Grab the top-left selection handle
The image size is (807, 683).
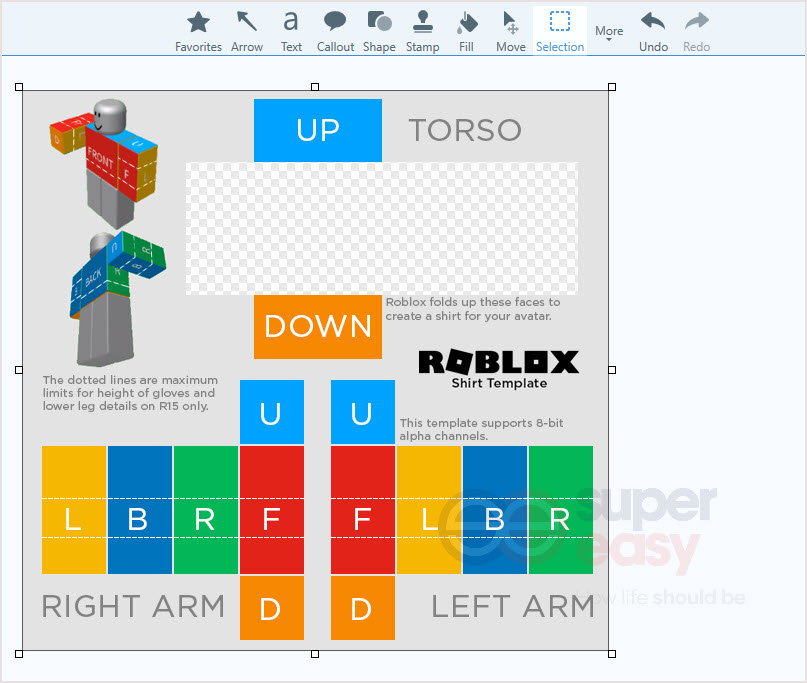point(19,87)
